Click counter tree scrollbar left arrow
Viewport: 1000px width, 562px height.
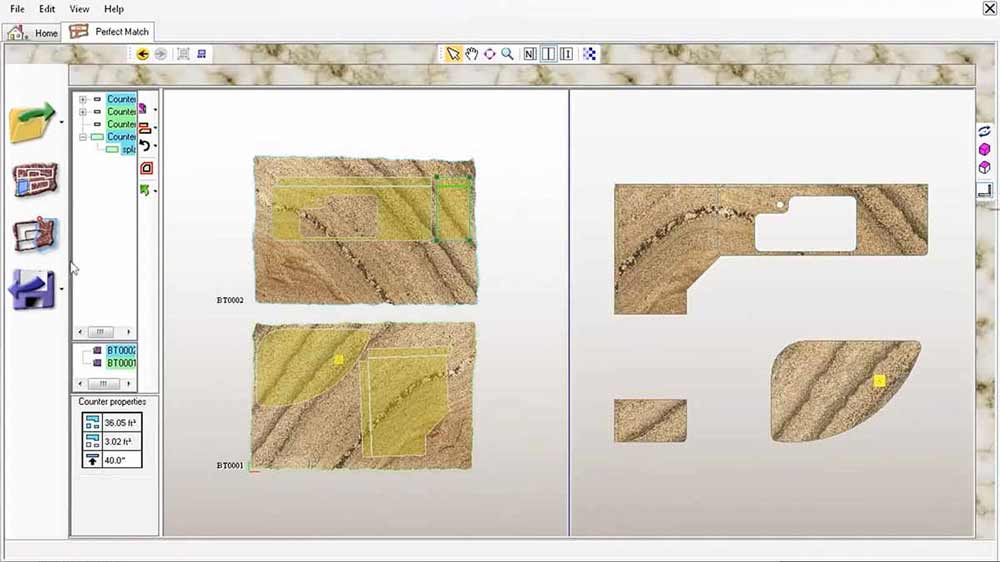click(x=80, y=332)
